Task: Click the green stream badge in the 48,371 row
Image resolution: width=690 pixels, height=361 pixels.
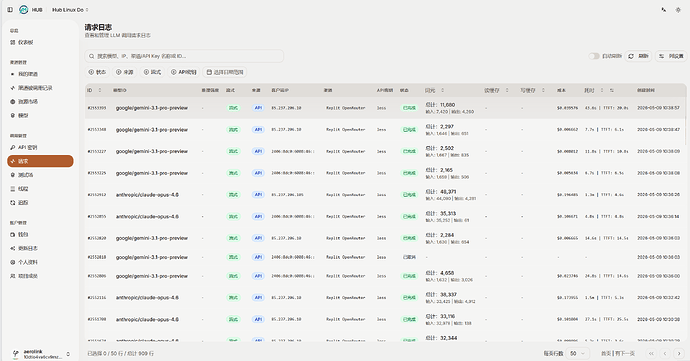Action: point(233,195)
